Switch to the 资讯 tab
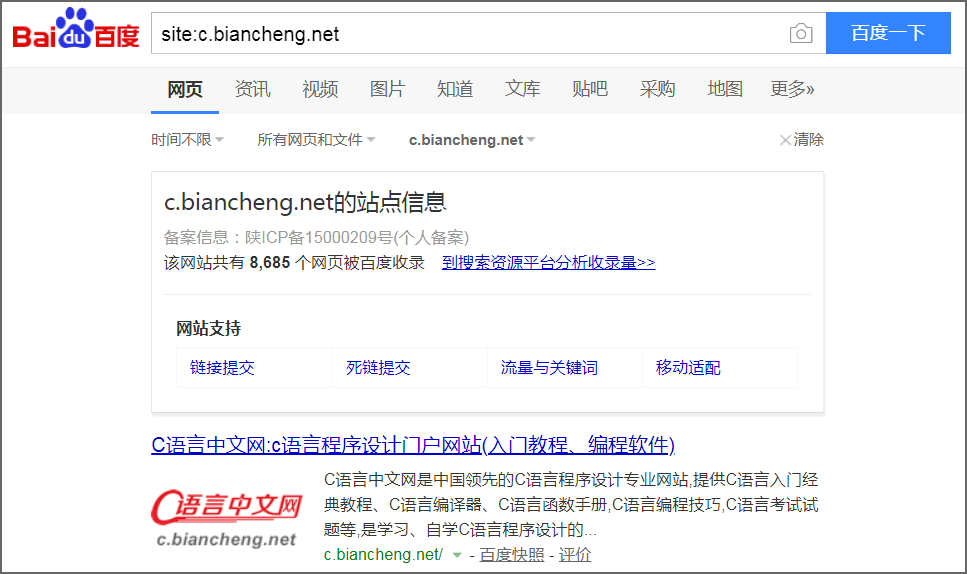 (x=252, y=89)
